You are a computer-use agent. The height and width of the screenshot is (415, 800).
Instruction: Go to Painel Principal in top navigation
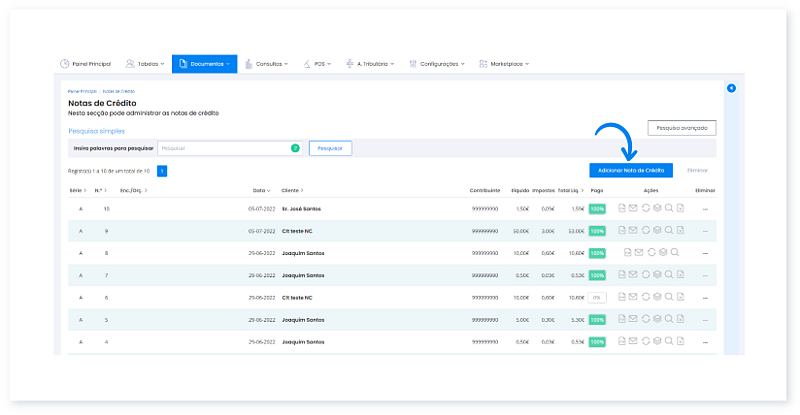pyautogui.click(x=85, y=64)
